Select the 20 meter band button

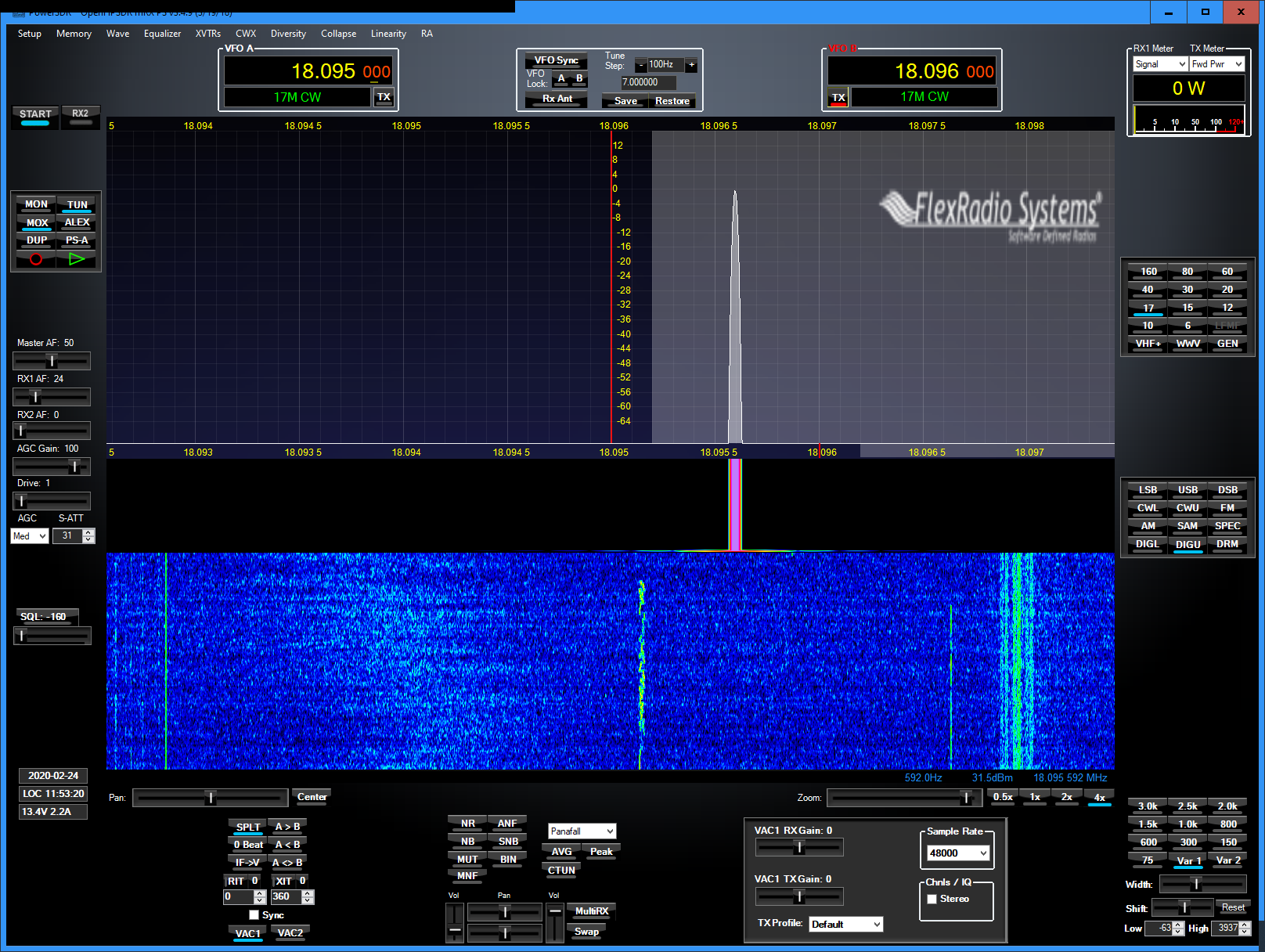click(1227, 290)
